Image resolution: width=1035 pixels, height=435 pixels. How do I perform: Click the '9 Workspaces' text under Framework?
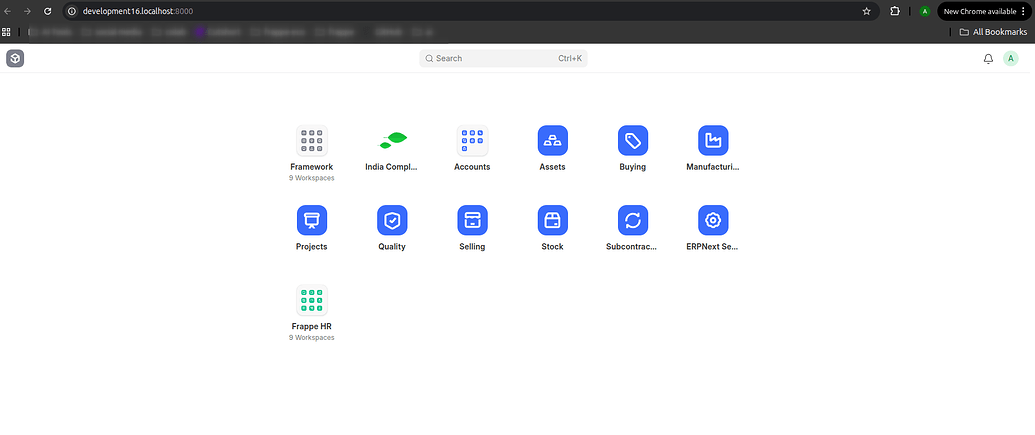tap(312, 178)
